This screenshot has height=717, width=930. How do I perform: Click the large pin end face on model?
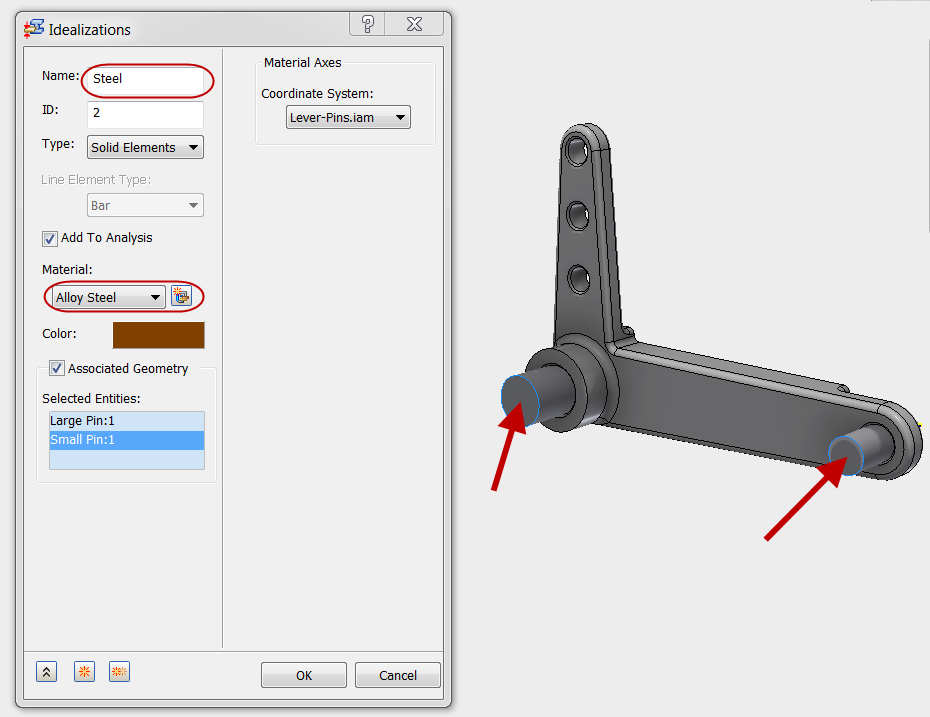[520, 400]
